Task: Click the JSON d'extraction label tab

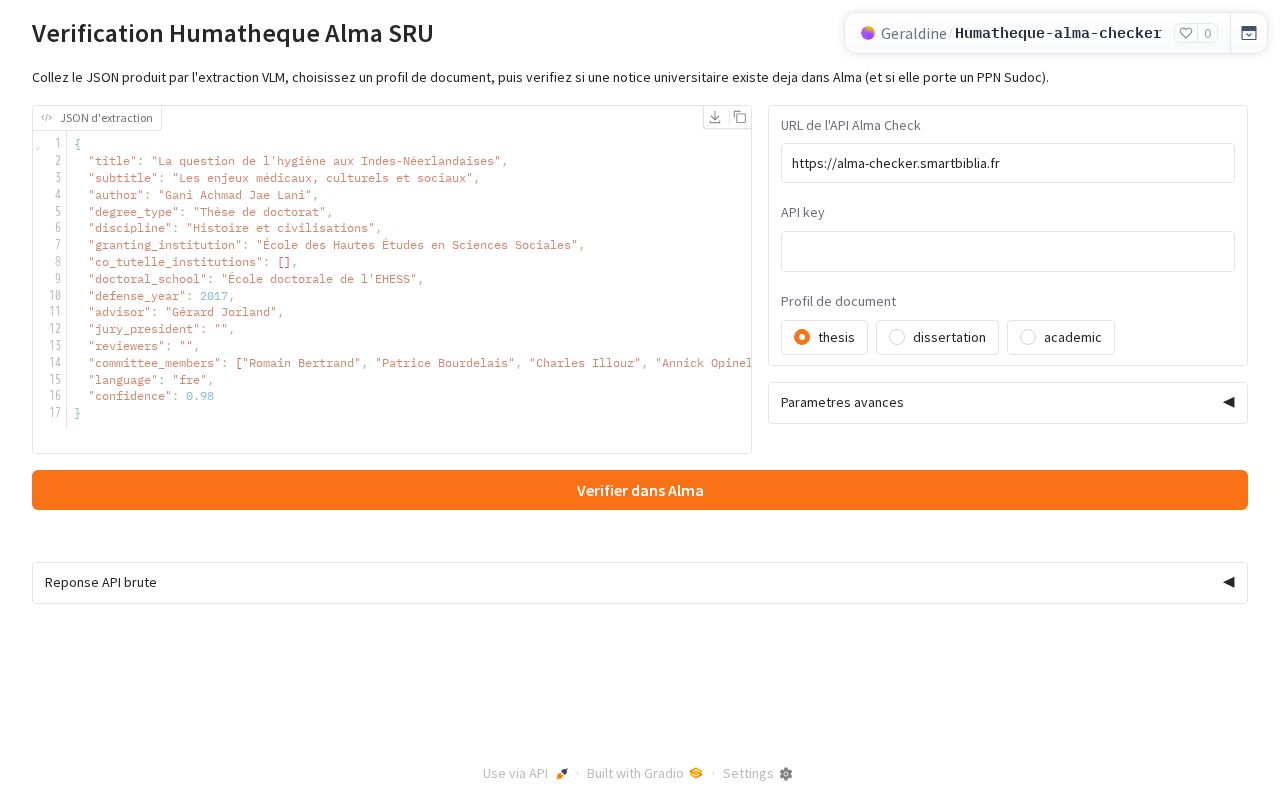Action: [x=97, y=118]
